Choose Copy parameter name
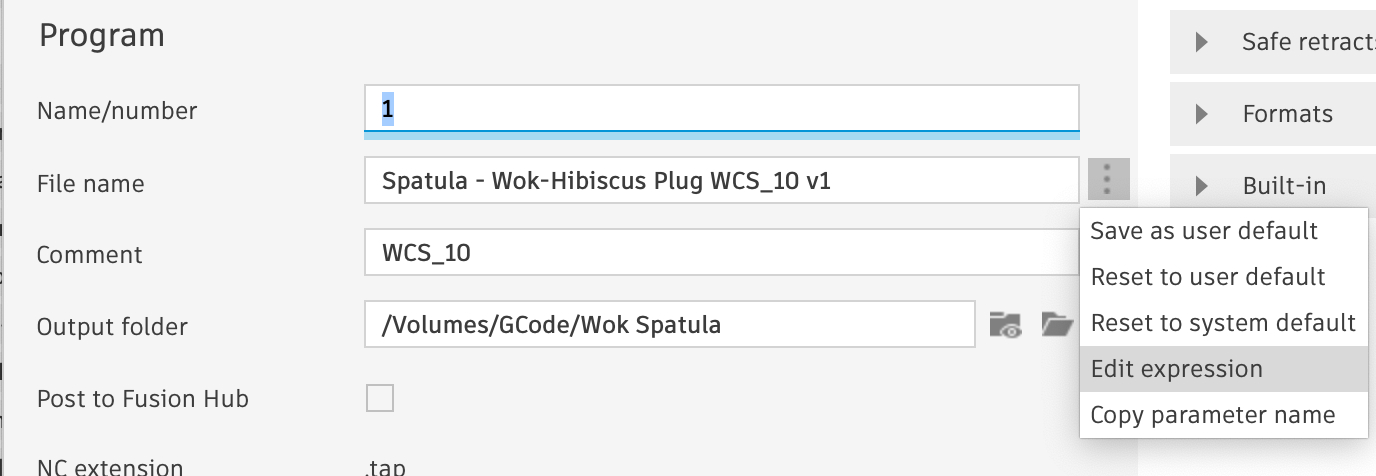The height and width of the screenshot is (476, 1376). click(x=1213, y=415)
